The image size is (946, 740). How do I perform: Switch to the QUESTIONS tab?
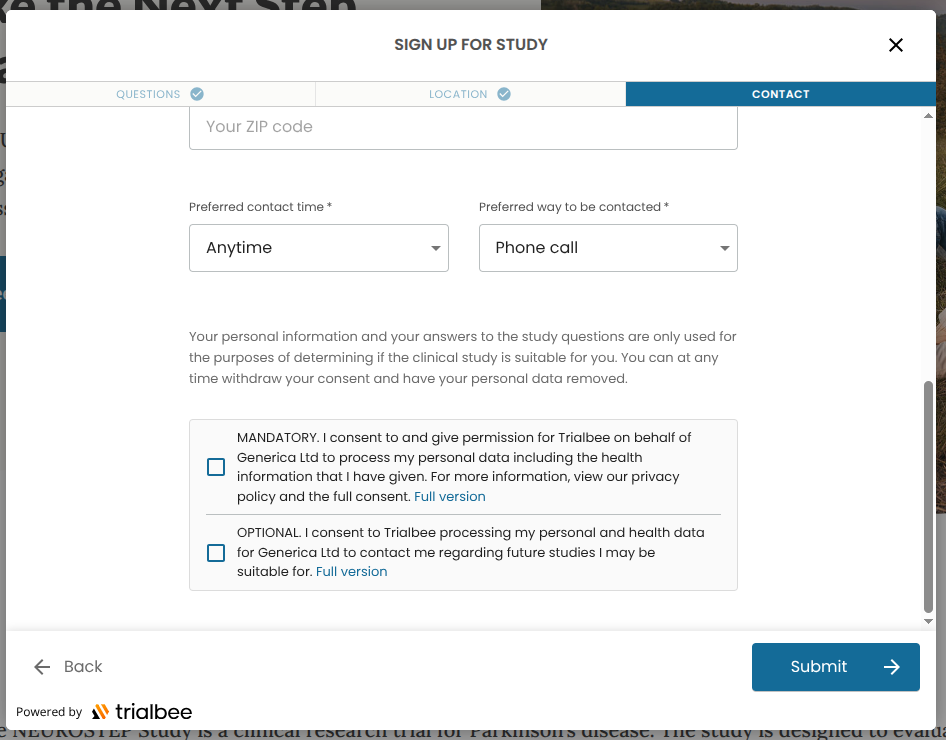pyautogui.click(x=148, y=93)
